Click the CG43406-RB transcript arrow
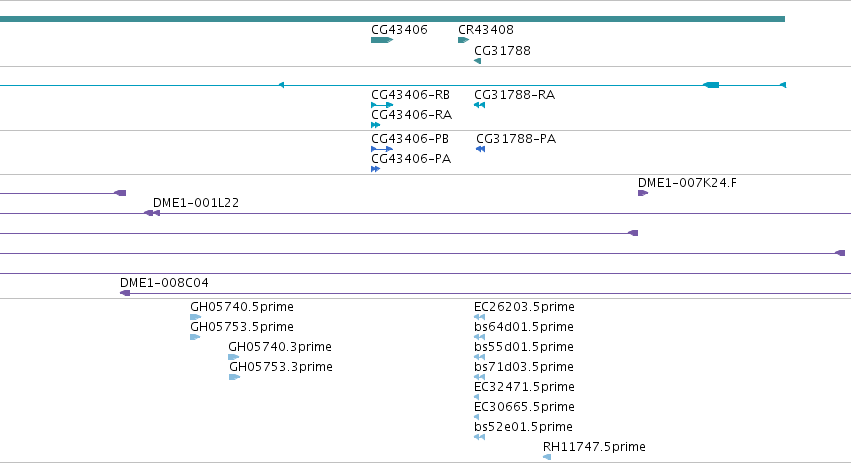Viewport: 851px width, 463px height. tap(382, 105)
